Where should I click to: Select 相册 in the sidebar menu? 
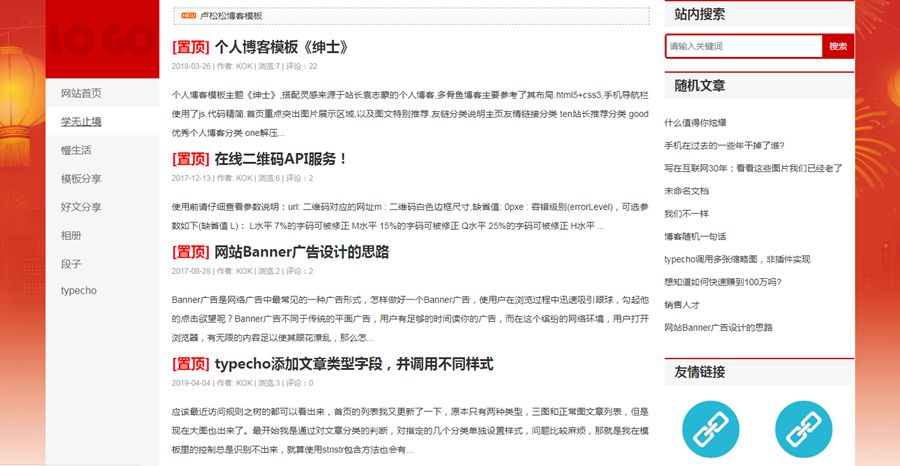coord(71,235)
